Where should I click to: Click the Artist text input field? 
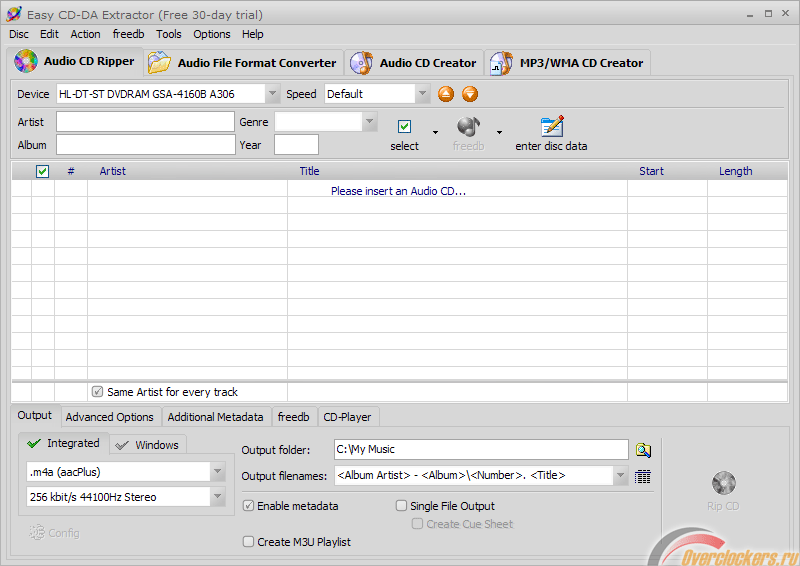click(145, 122)
